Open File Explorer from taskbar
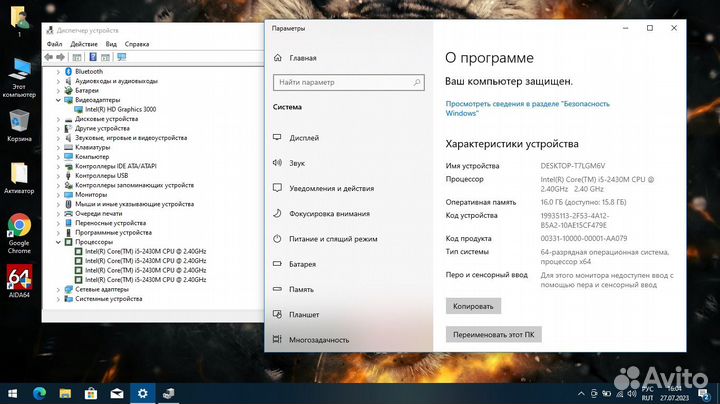Image resolution: width=720 pixels, height=404 pixels. tap(65, 393)
